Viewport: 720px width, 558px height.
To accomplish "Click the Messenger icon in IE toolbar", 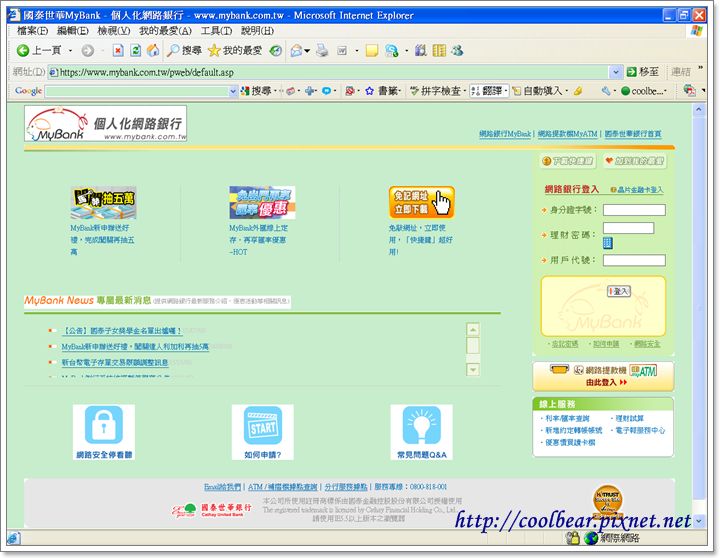I will pos(392,51).
